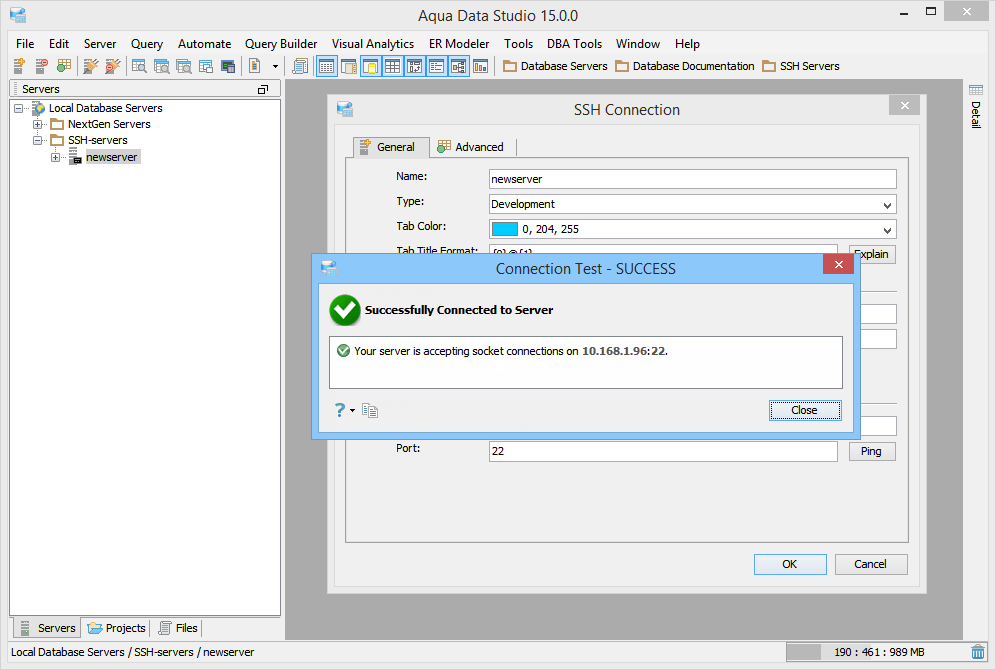Open the DBA Tools menu
The width and height of the screenshot is (996, 670).
pos(574,44)
